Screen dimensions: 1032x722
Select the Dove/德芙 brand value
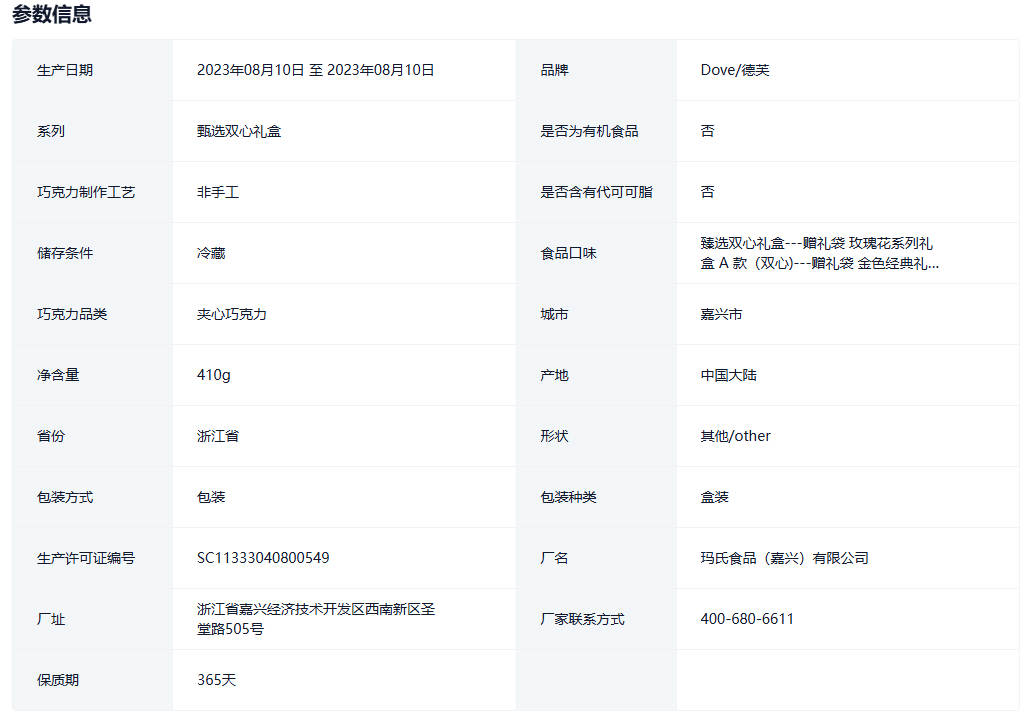coord(735,70)
